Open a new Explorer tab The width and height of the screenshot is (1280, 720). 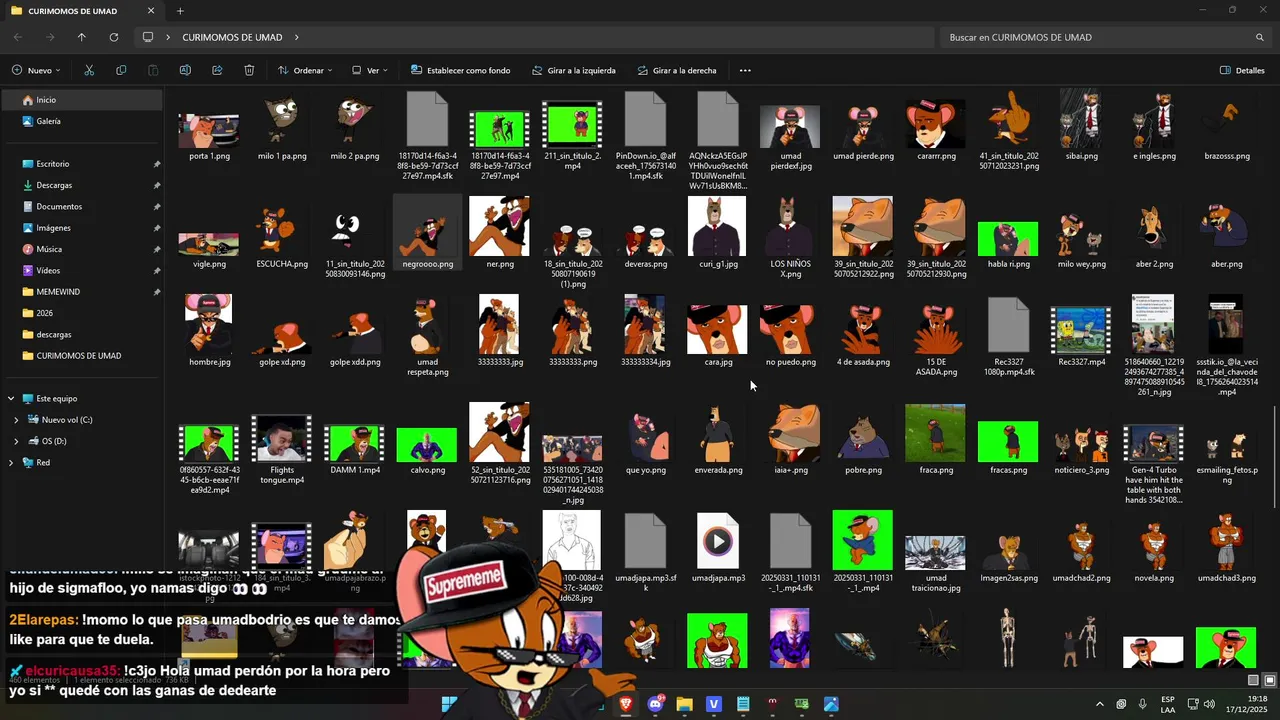pos(180,11)
